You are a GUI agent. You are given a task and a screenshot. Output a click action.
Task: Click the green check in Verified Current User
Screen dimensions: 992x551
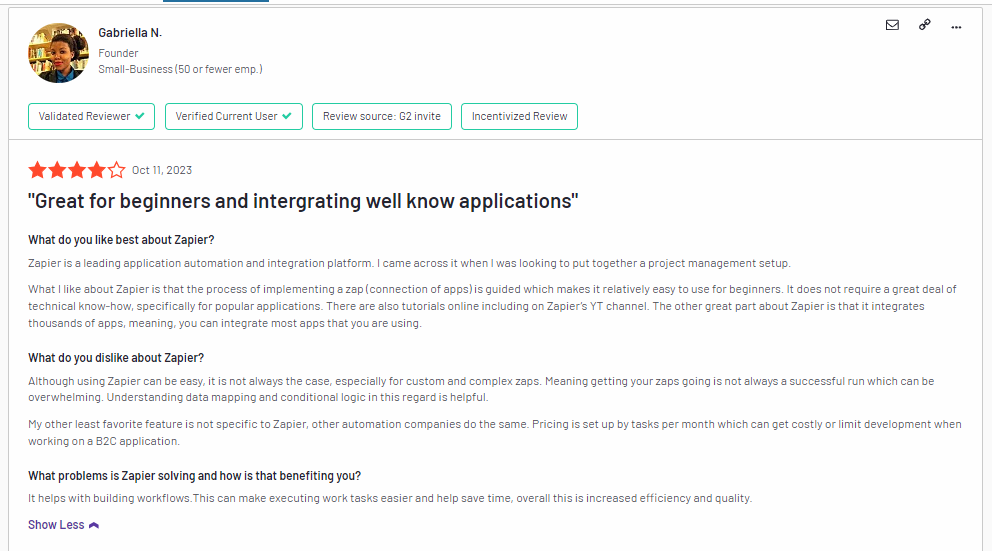click(287, 116)
